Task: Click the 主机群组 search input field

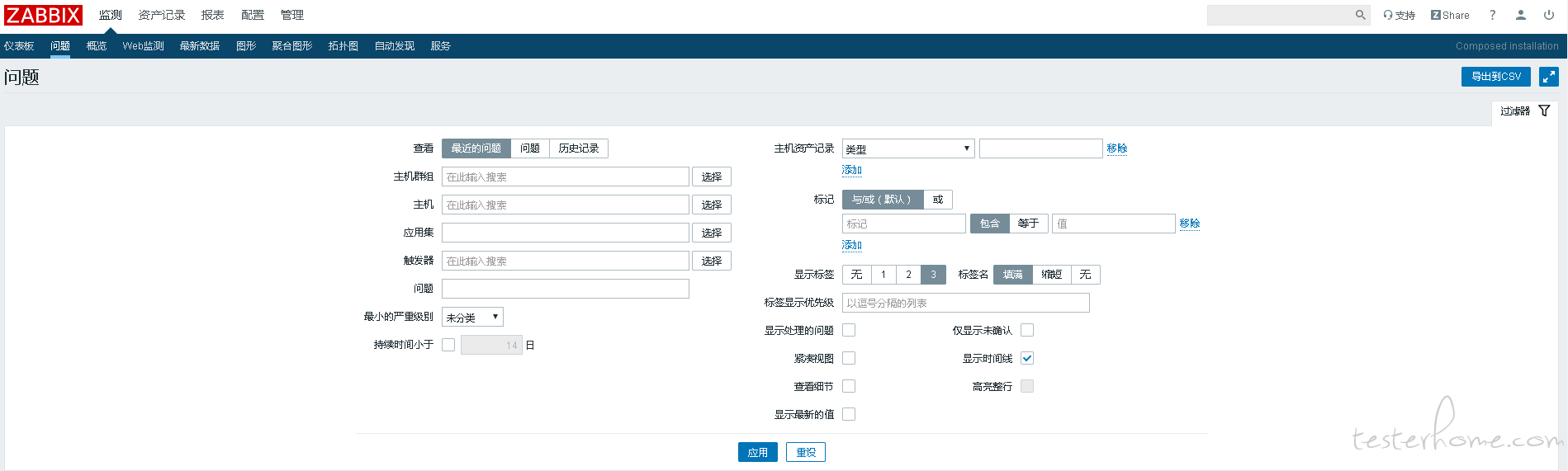Action: (565, 177)
